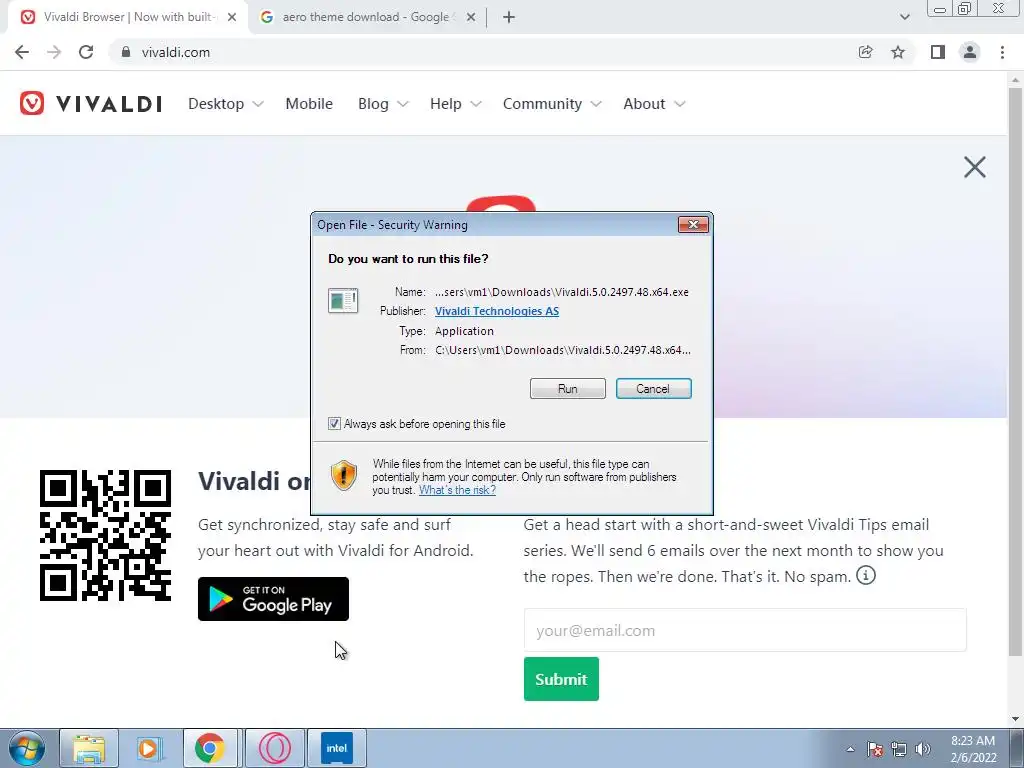Open File Explorer from the taskbar

click(x=89, y=748)
